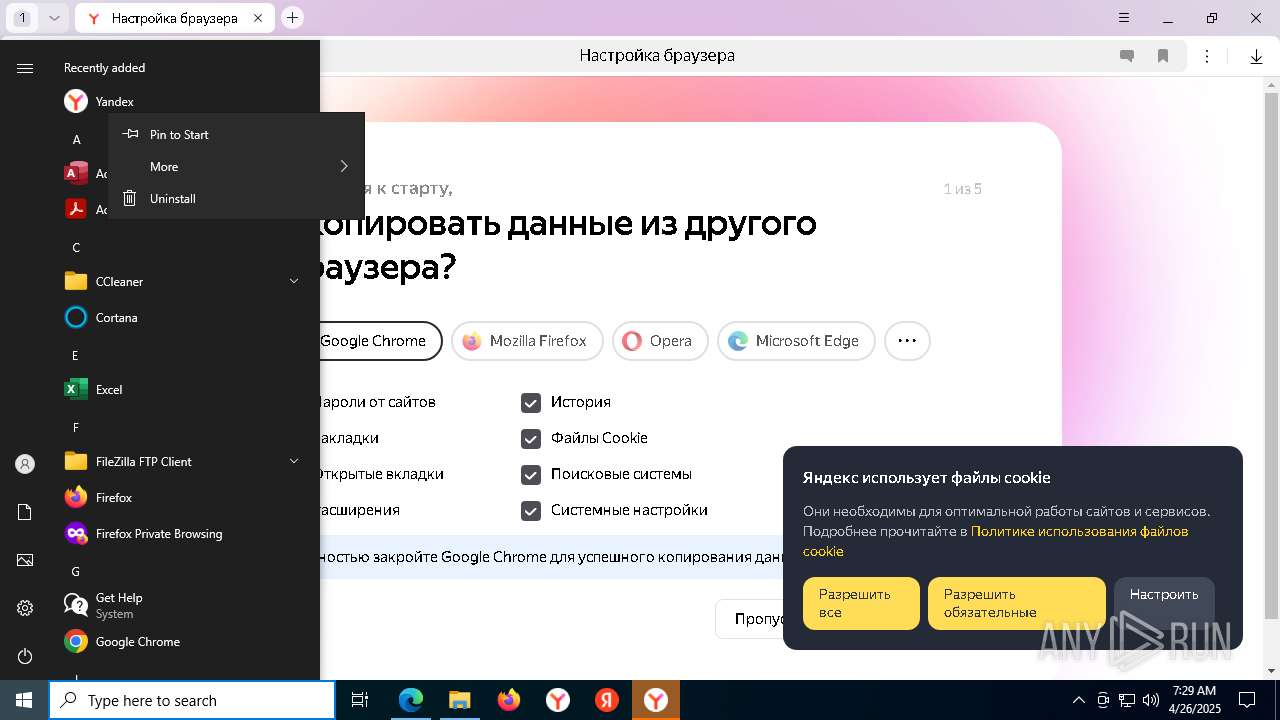Click Разрешить все cookie button
This screenshot has height=720, width=1280.
[x=861, y=603]
